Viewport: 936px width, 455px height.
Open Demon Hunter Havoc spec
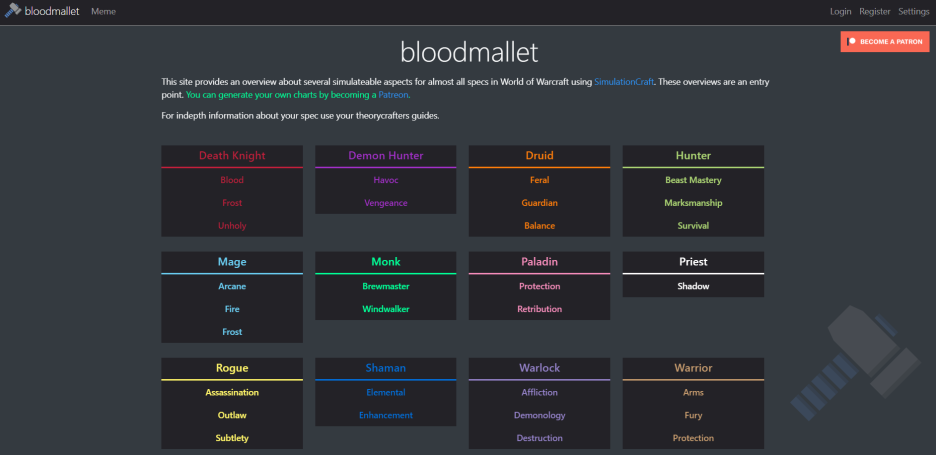[386, 180]
